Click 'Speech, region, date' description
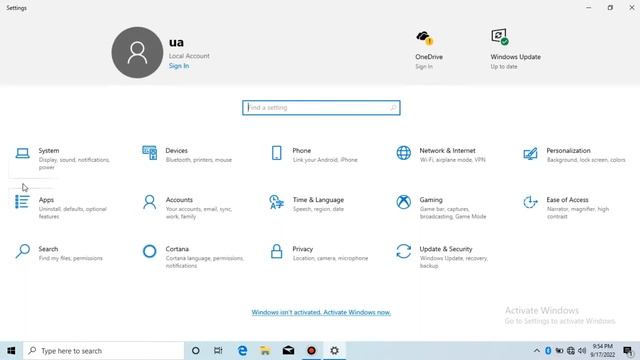Screen dimensions: 640x360 tap(318, 209)
